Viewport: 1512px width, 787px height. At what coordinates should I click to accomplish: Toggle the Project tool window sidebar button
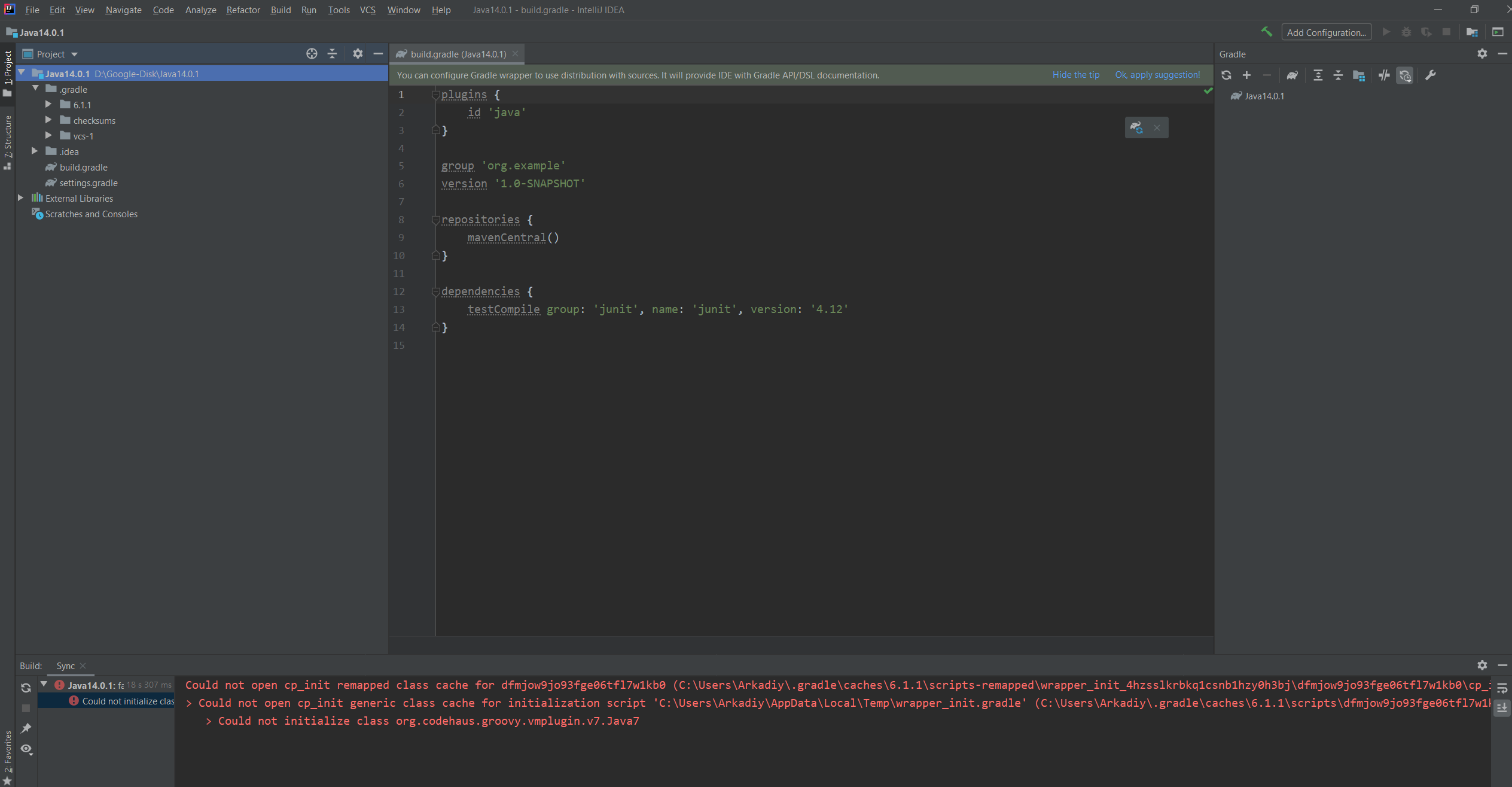[7, 73]
